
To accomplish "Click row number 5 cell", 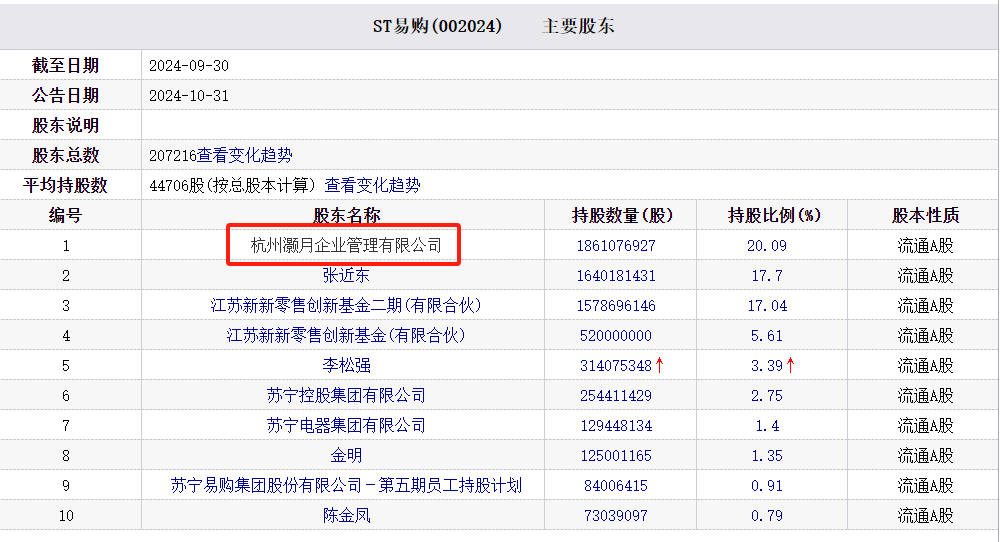I will click(66, 365).
